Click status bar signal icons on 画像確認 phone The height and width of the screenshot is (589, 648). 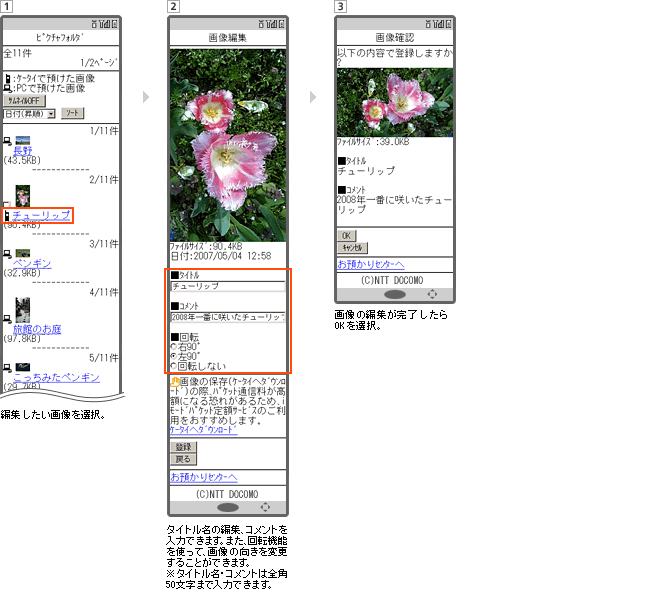438,24
